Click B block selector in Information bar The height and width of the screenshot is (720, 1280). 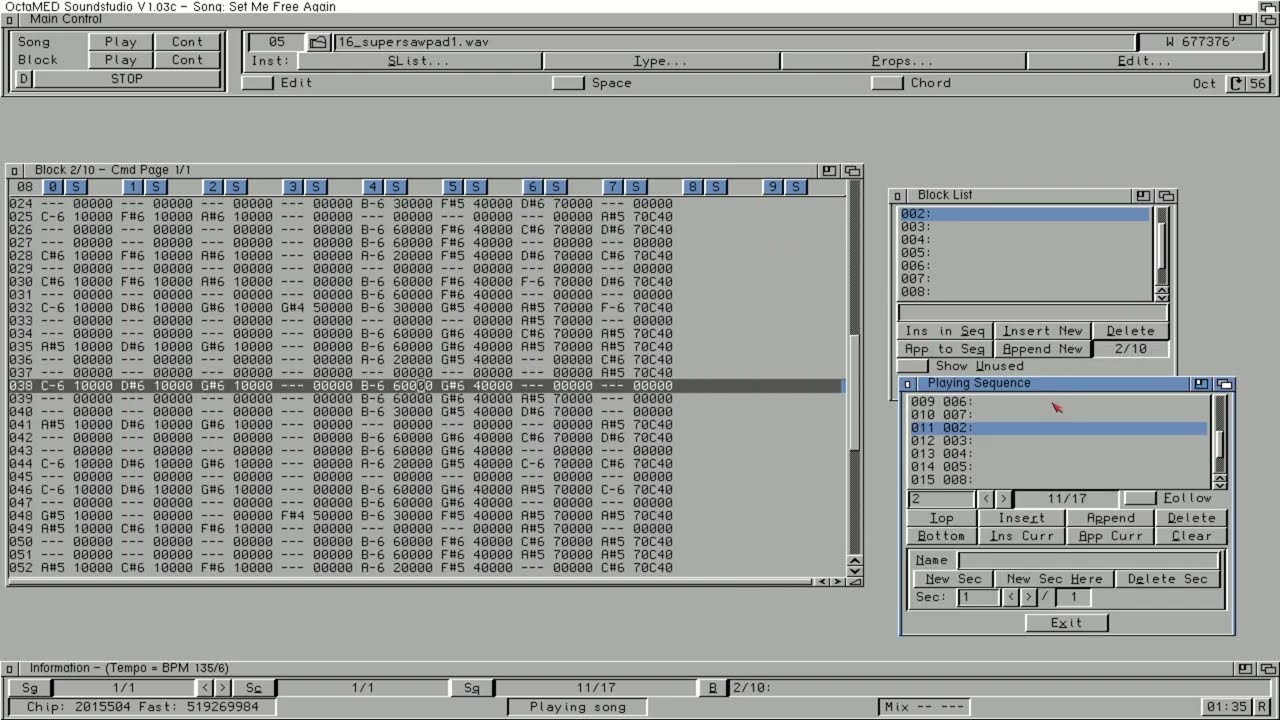pyautogui.click(x=713, y=688)
